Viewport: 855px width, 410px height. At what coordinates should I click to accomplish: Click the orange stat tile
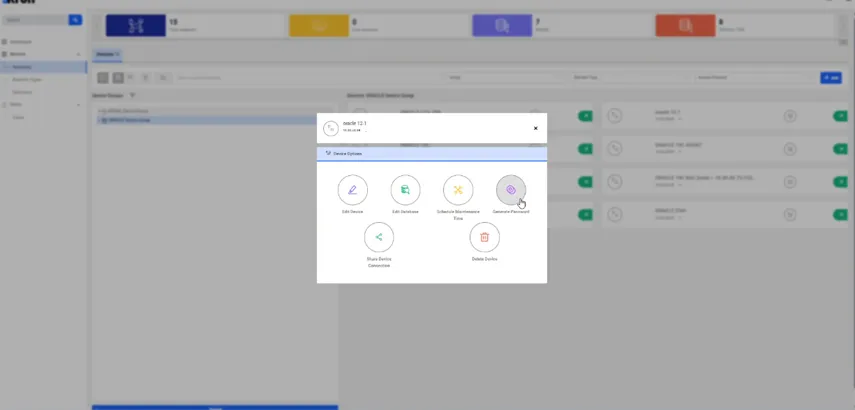click(685, 26)
